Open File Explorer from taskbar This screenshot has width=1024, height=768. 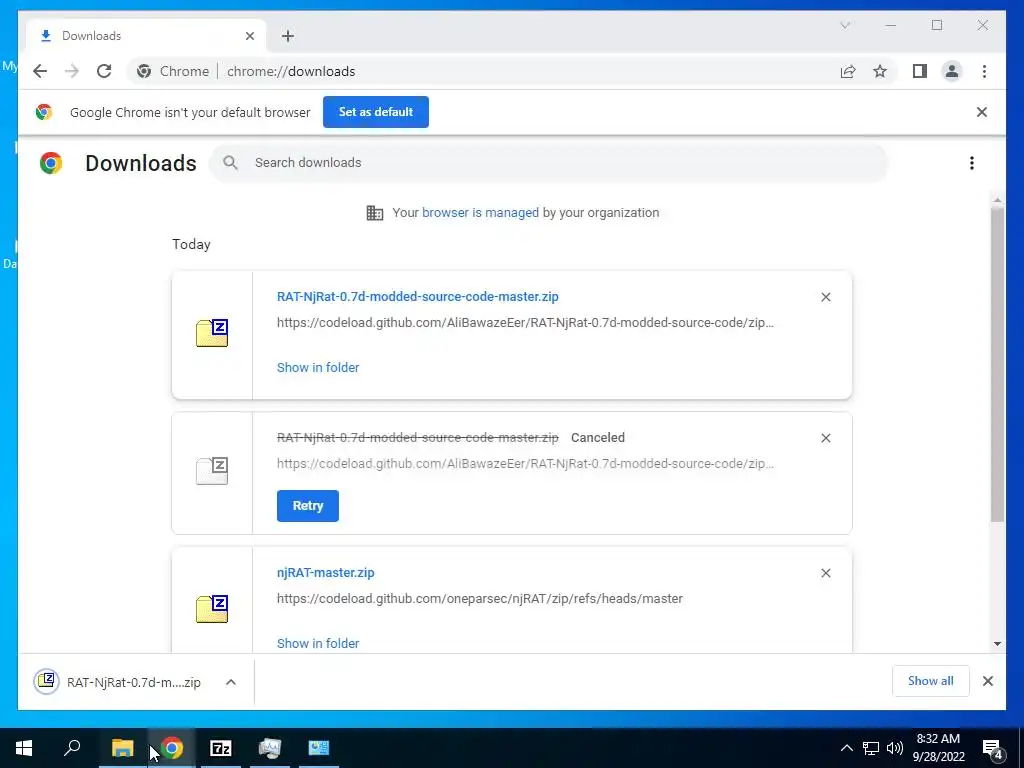(x=122, y=748)
